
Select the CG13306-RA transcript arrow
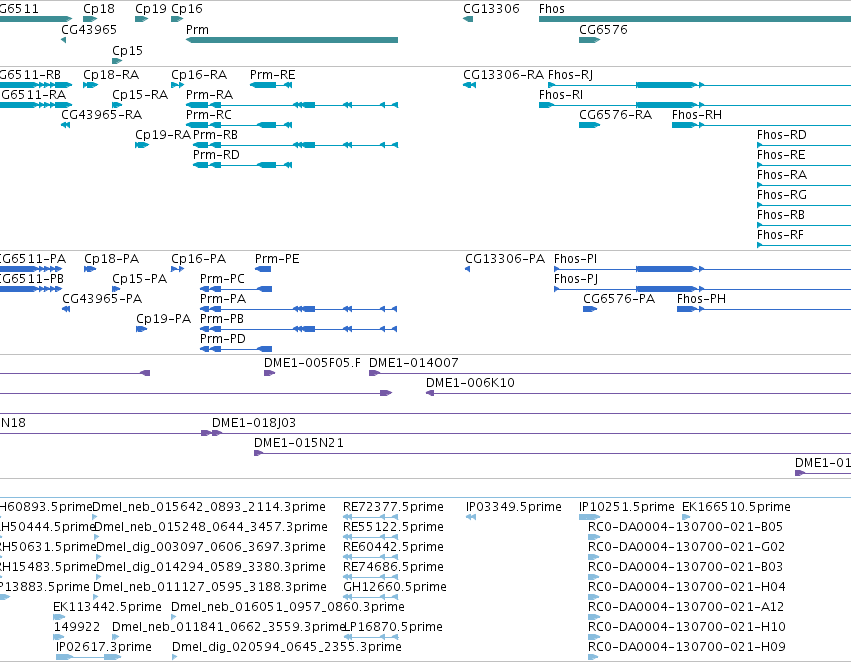(x=469, y=85)
